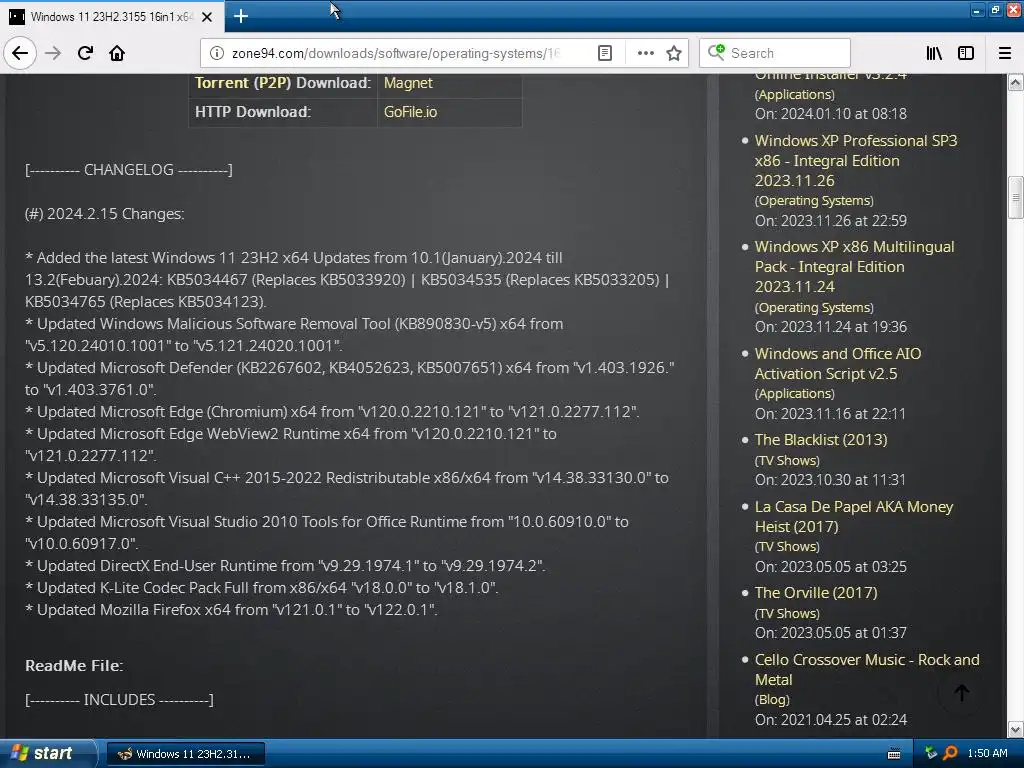
Task: Click the INCLUDES heading text
Action: tap(119, 699)
